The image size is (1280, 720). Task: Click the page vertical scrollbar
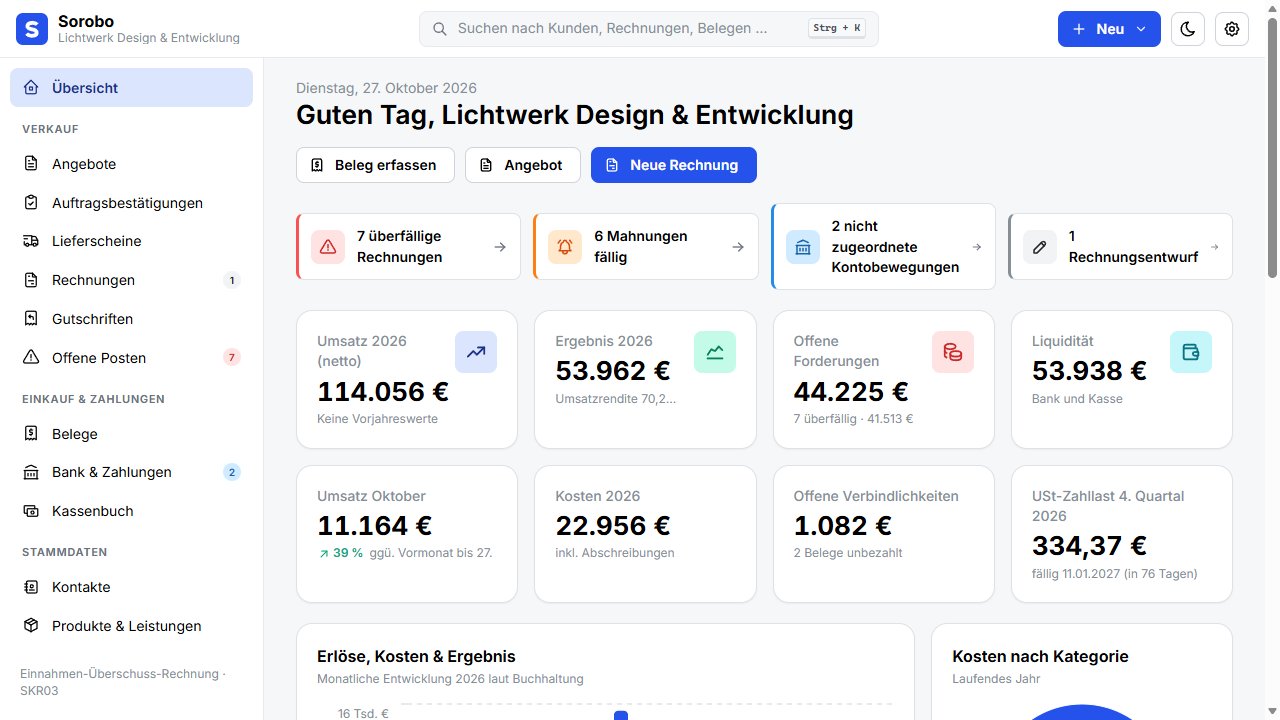(x=1272, y=146)
